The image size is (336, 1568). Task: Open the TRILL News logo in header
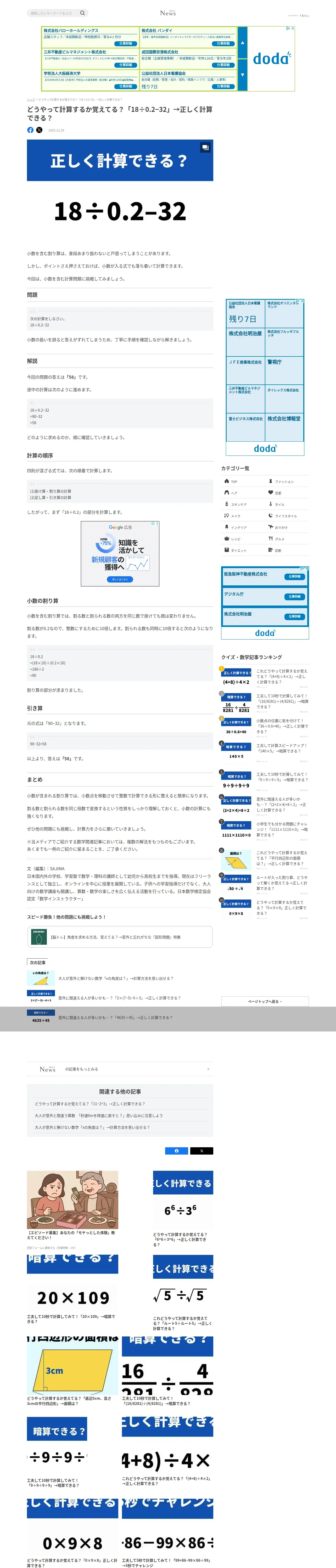[168, 13]
